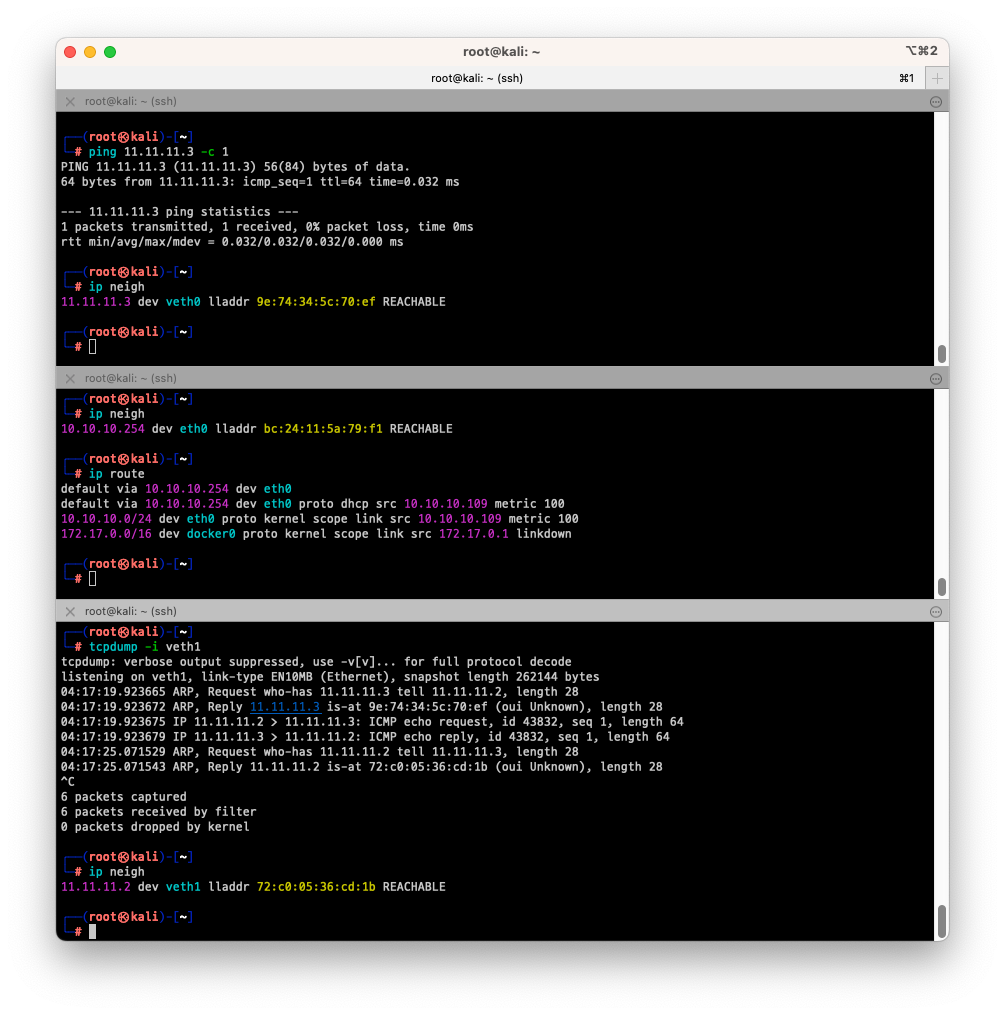
Task: Click the green zoom window button
Action: (x=110, y=52)
